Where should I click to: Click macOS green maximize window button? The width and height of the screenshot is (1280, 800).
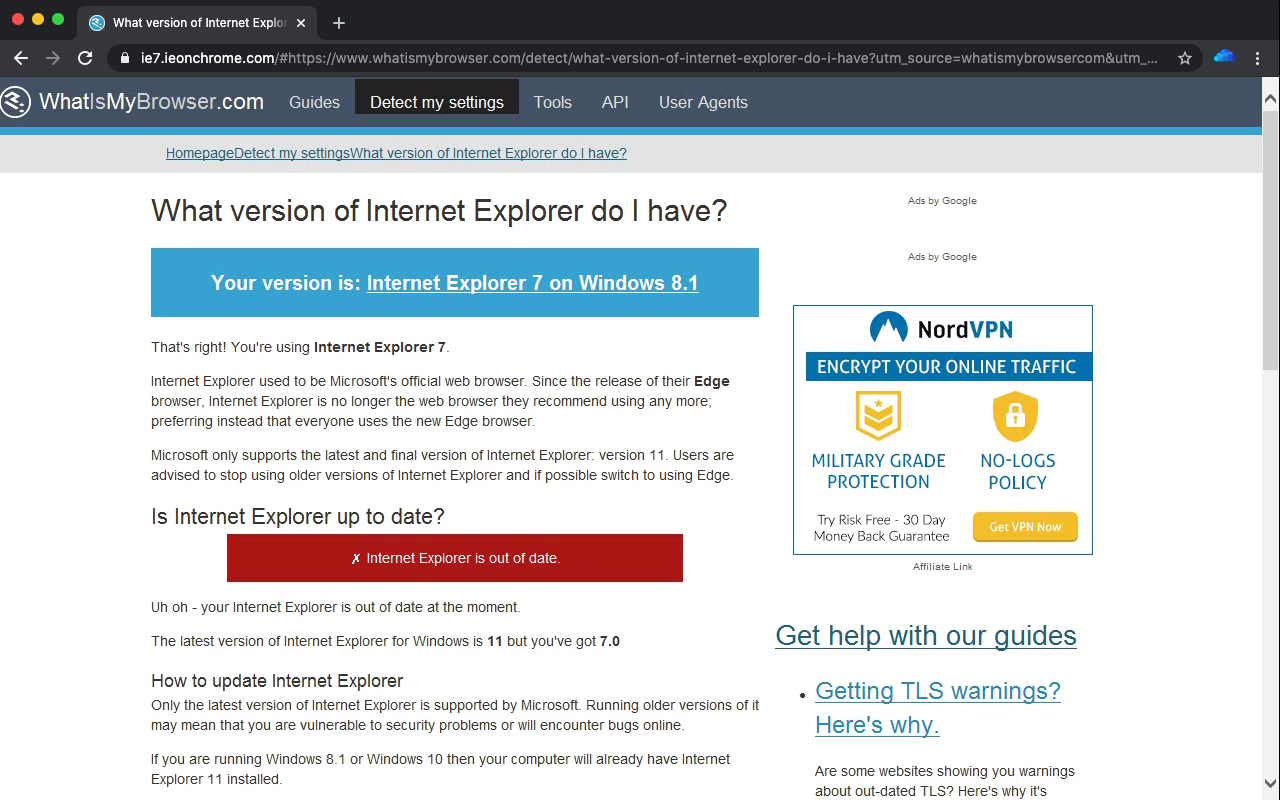[58, 19]
